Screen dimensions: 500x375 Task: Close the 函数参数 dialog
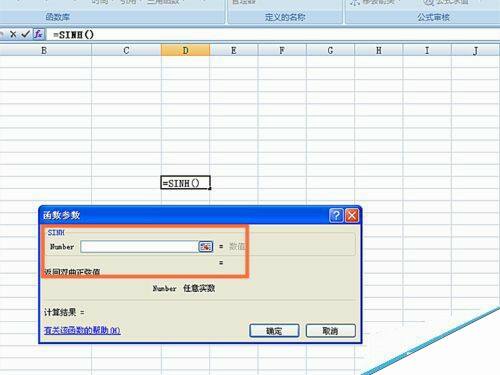click(x=352, y=215)
